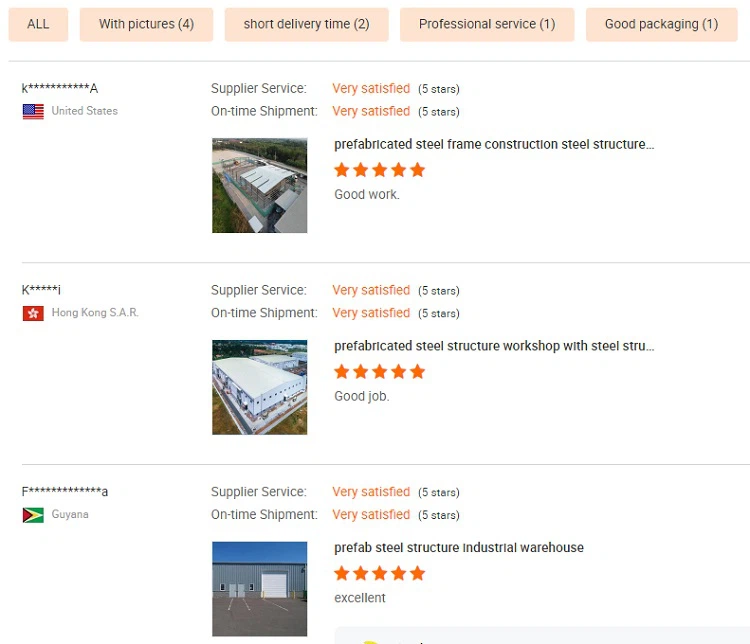This screenshot has width=750, height=644.
Task: Open prefabricated steel structure workshop product link
Action: [494, 346]
